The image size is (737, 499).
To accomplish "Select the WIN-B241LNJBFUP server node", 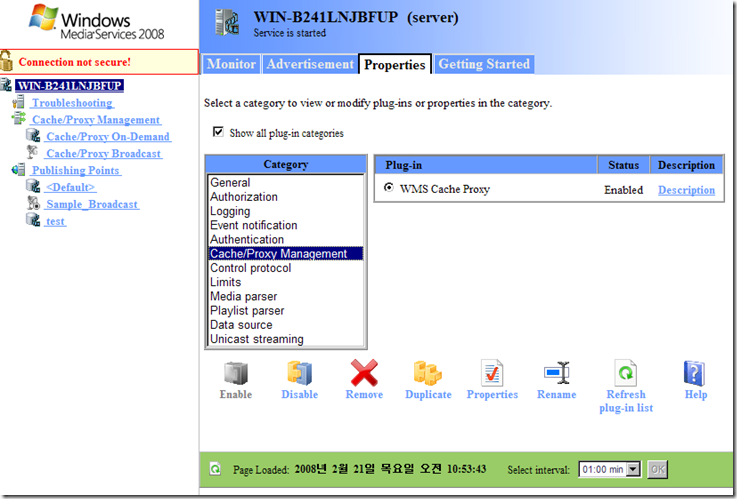I will (70, 85).
